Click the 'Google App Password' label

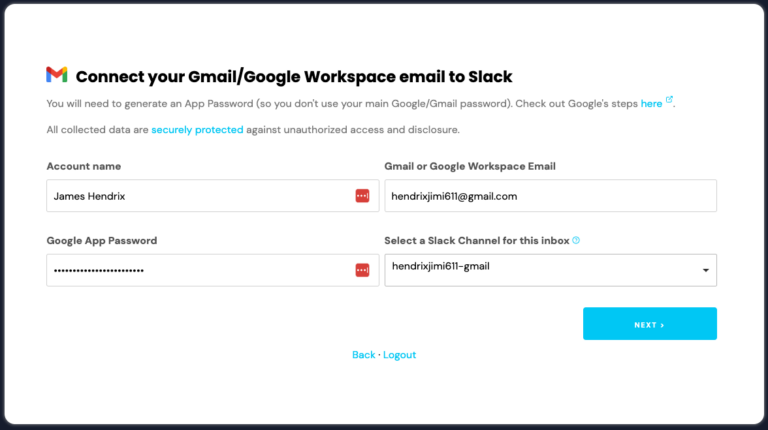pyautogui.click(x=102, y=241)
